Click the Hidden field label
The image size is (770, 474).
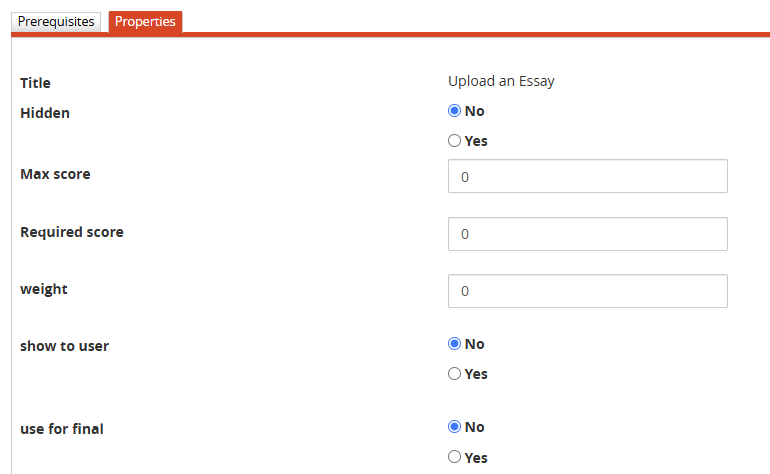(x=45, y=113)
